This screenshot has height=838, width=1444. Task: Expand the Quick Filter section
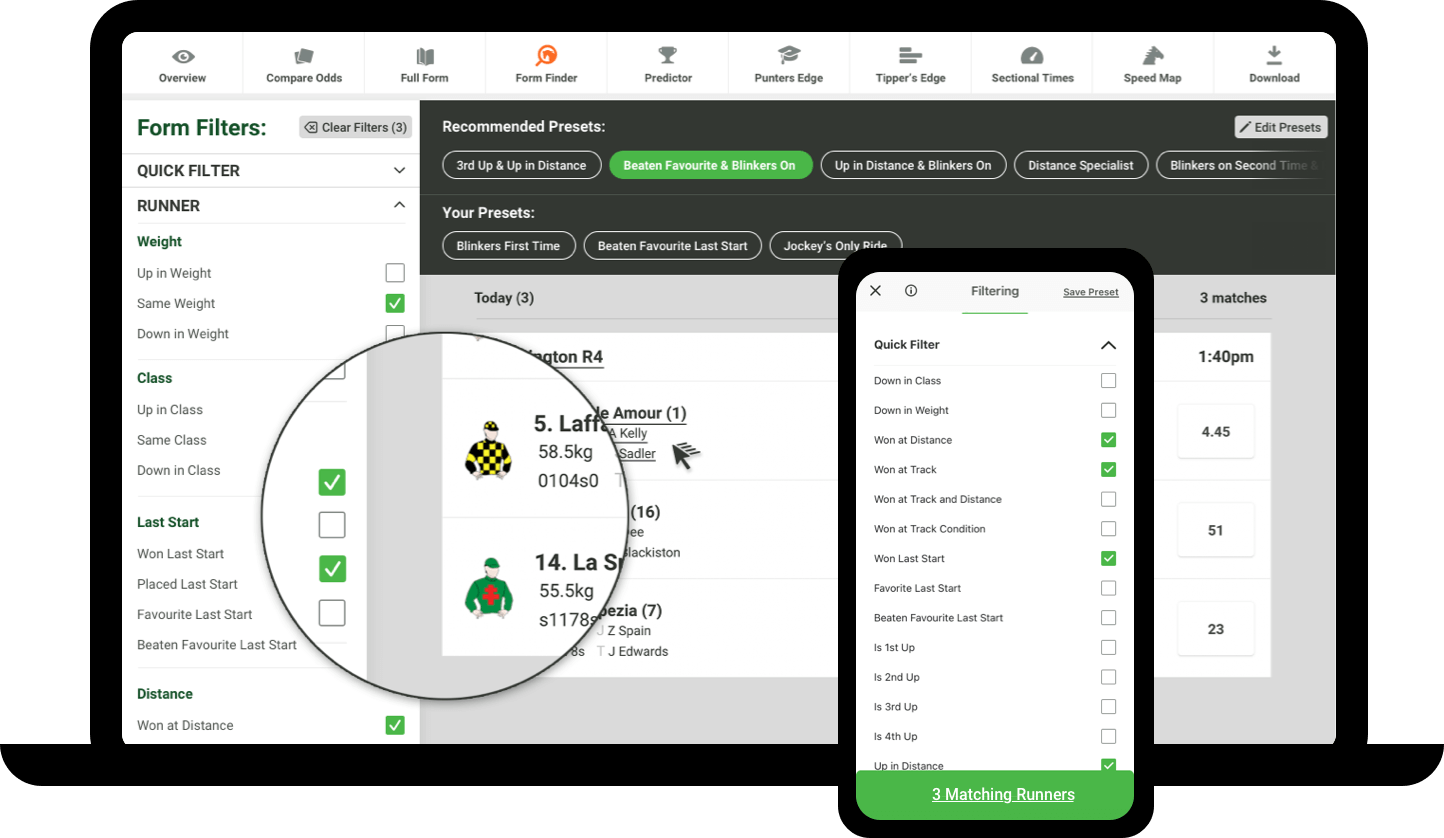(399, 170)
